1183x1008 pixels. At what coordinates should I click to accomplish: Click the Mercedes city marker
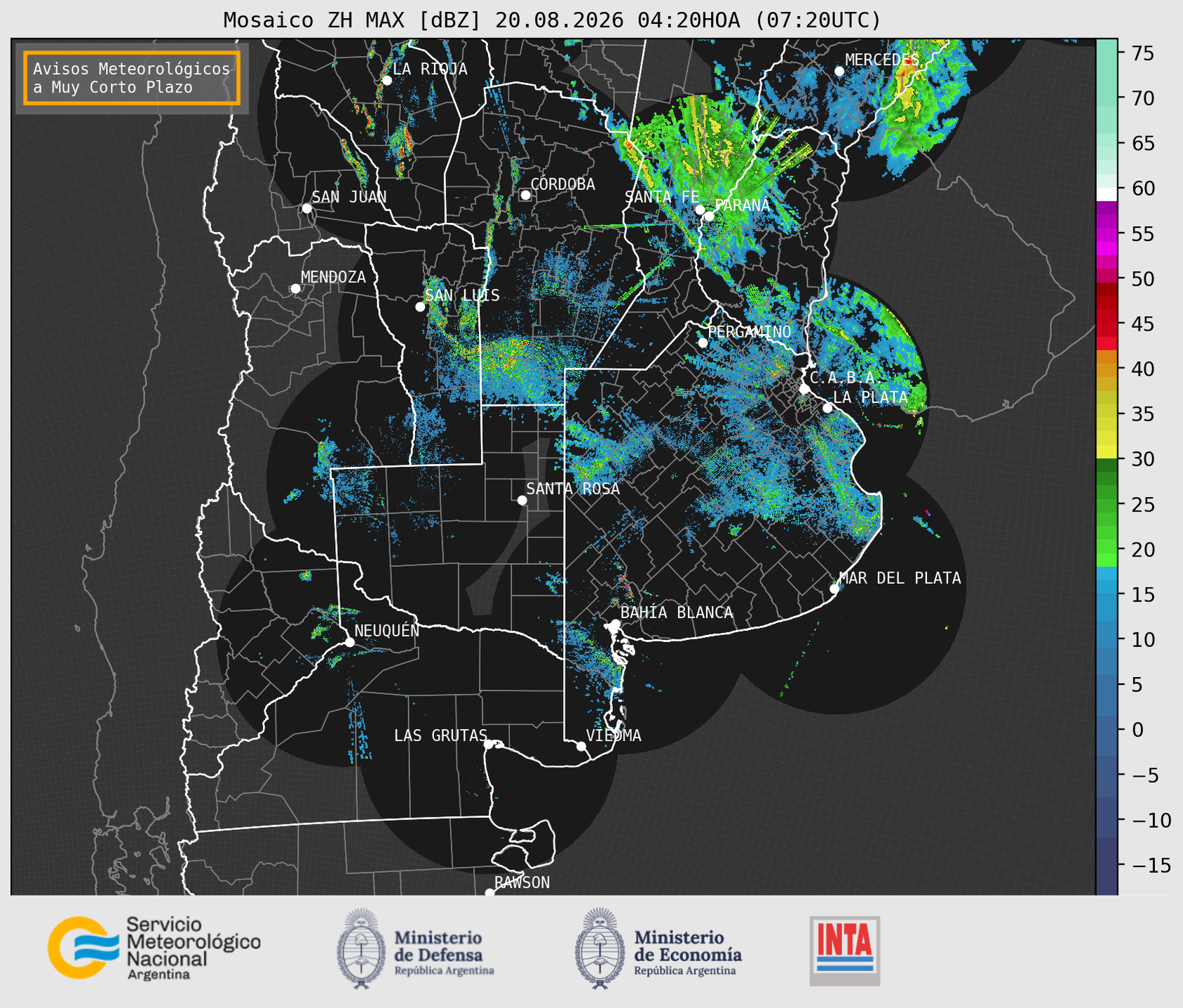tap(839, 71)
